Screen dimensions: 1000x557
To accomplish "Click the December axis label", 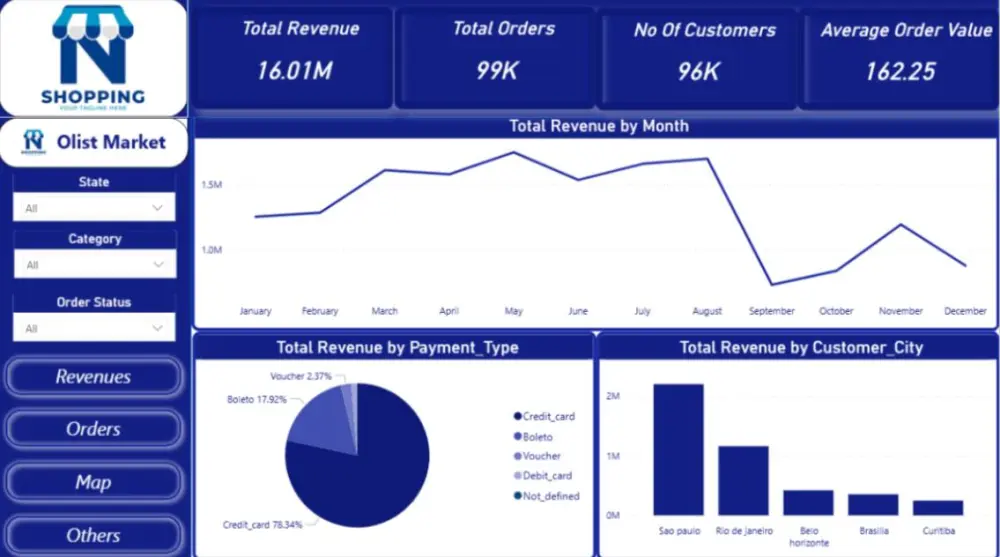I will [x=965, y=311].
